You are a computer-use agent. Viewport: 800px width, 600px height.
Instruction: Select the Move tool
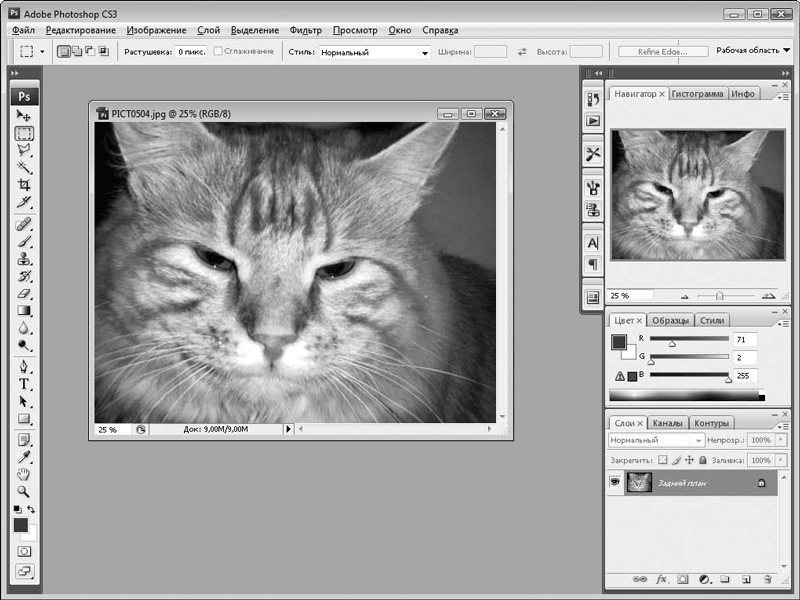(24, 117)
